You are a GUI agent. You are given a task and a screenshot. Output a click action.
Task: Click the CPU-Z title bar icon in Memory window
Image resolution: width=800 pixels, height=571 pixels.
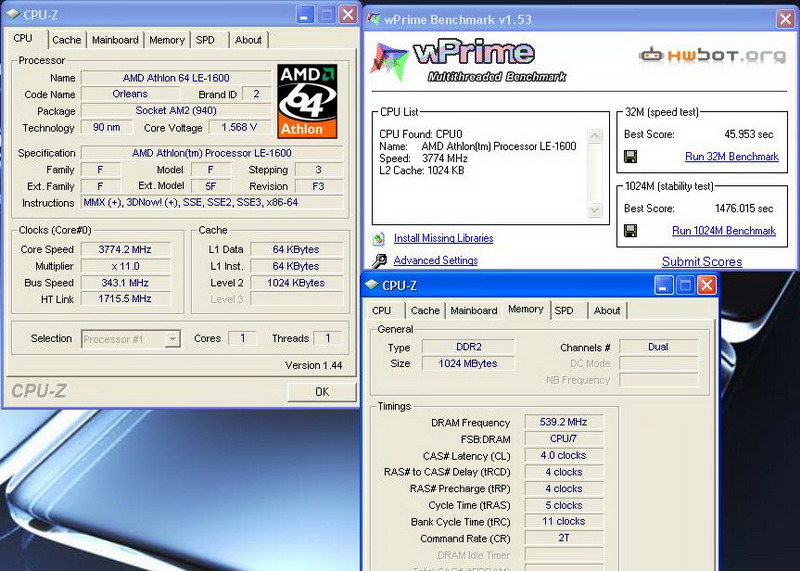(372, 285)
